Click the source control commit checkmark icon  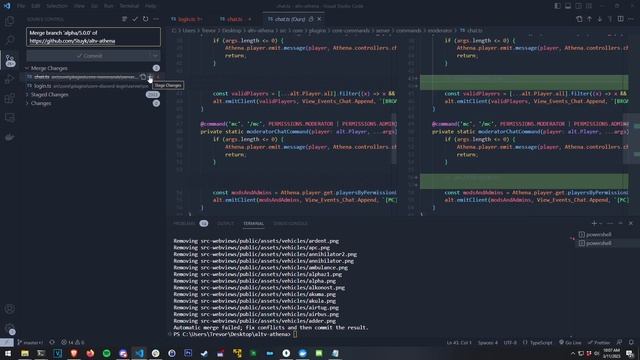[x=135, y=19]
